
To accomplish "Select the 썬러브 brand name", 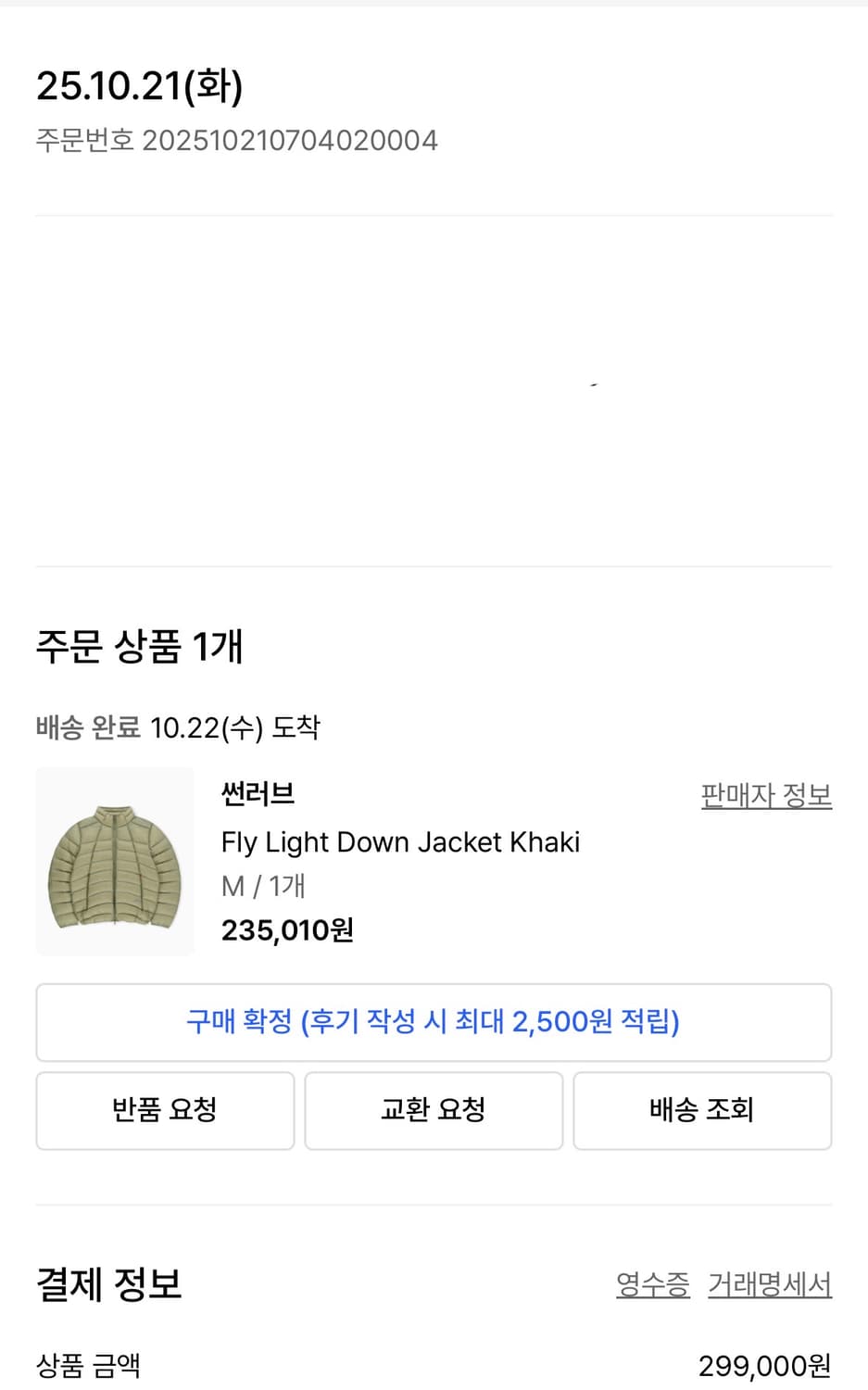I will point(258,794).
